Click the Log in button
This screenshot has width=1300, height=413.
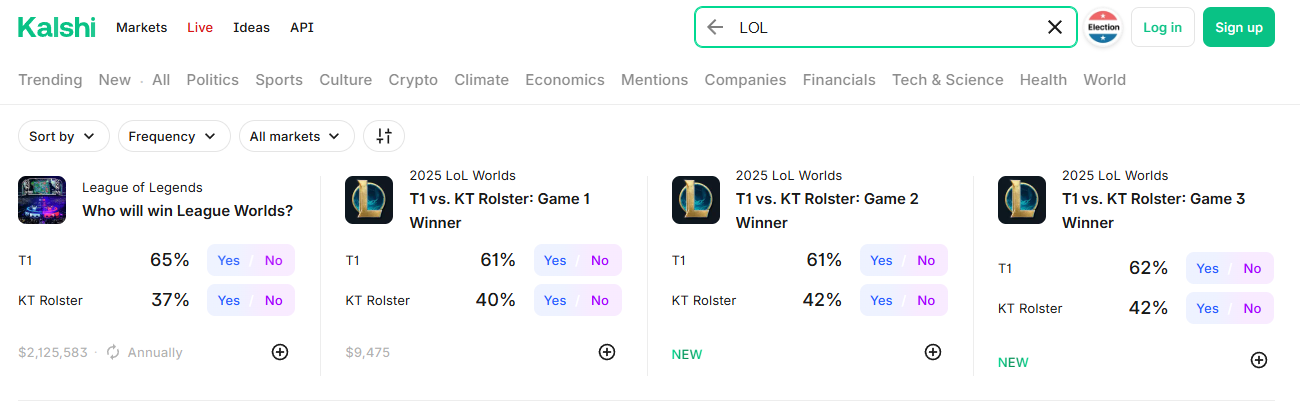[1162, 27]
